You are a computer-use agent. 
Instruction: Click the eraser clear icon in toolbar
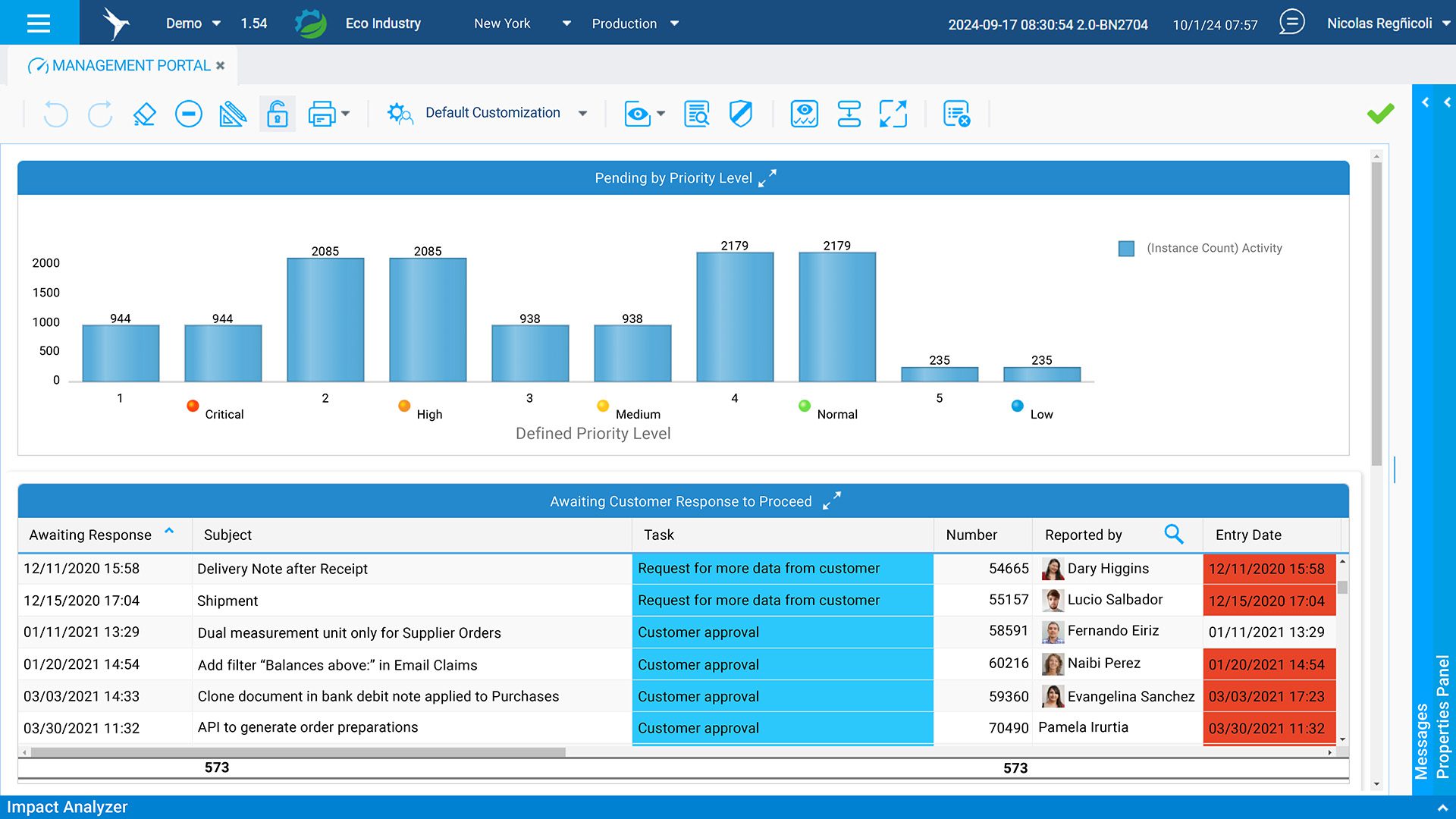pos(144,114)
